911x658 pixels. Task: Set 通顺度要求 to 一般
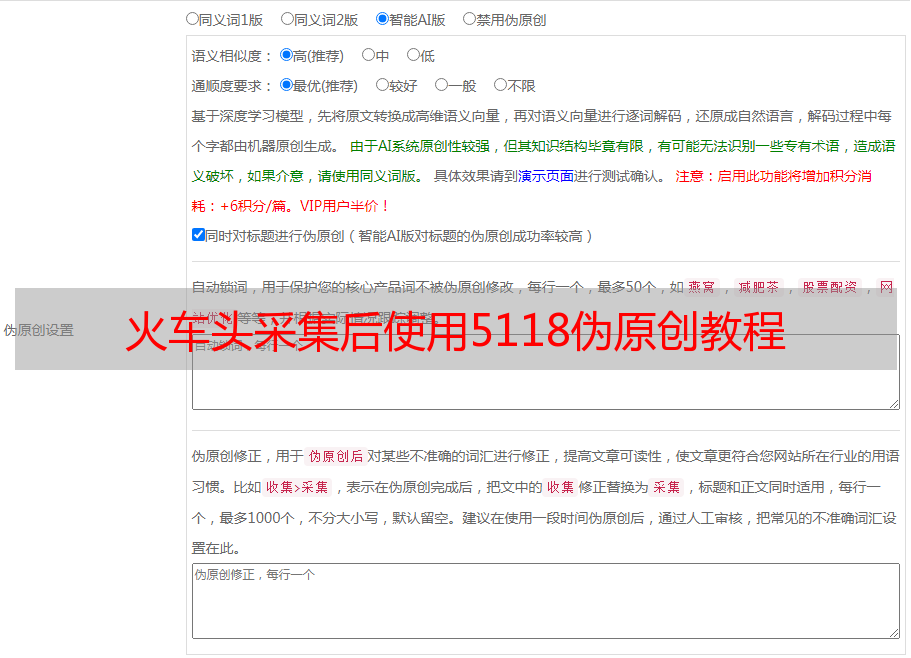pyautogui.click(x=442, y=86)
